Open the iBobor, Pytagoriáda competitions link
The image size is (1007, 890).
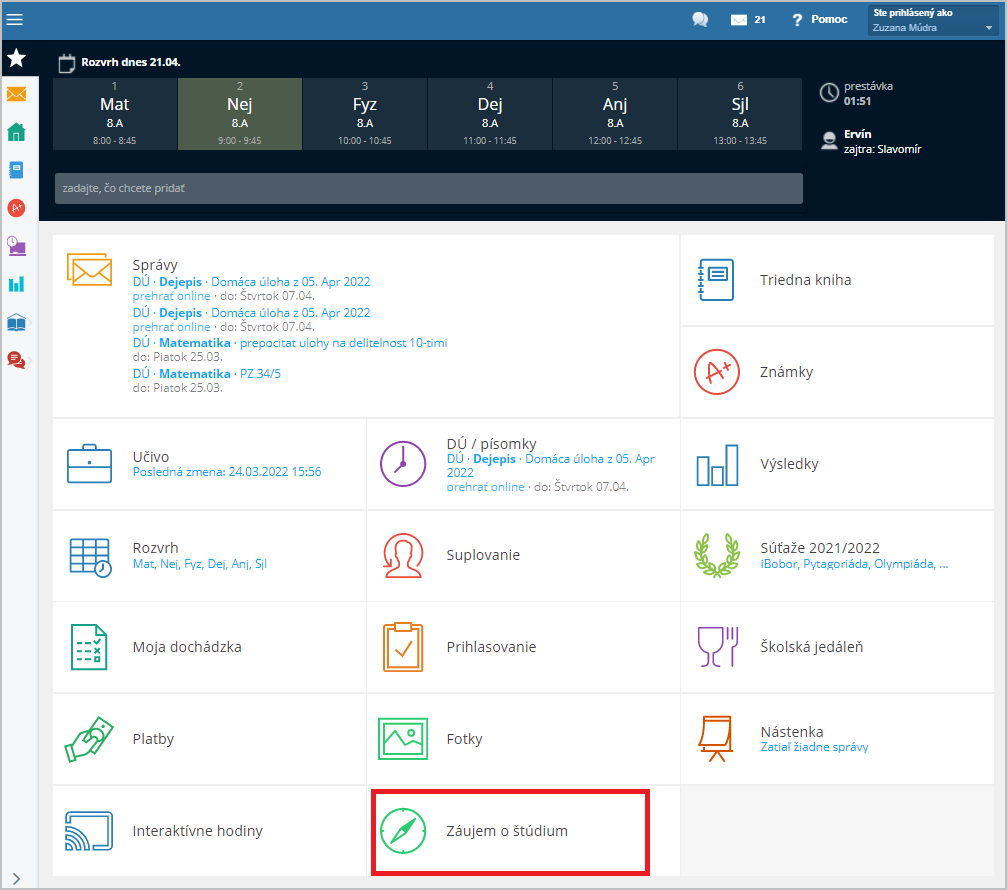[x=854, y=564]
